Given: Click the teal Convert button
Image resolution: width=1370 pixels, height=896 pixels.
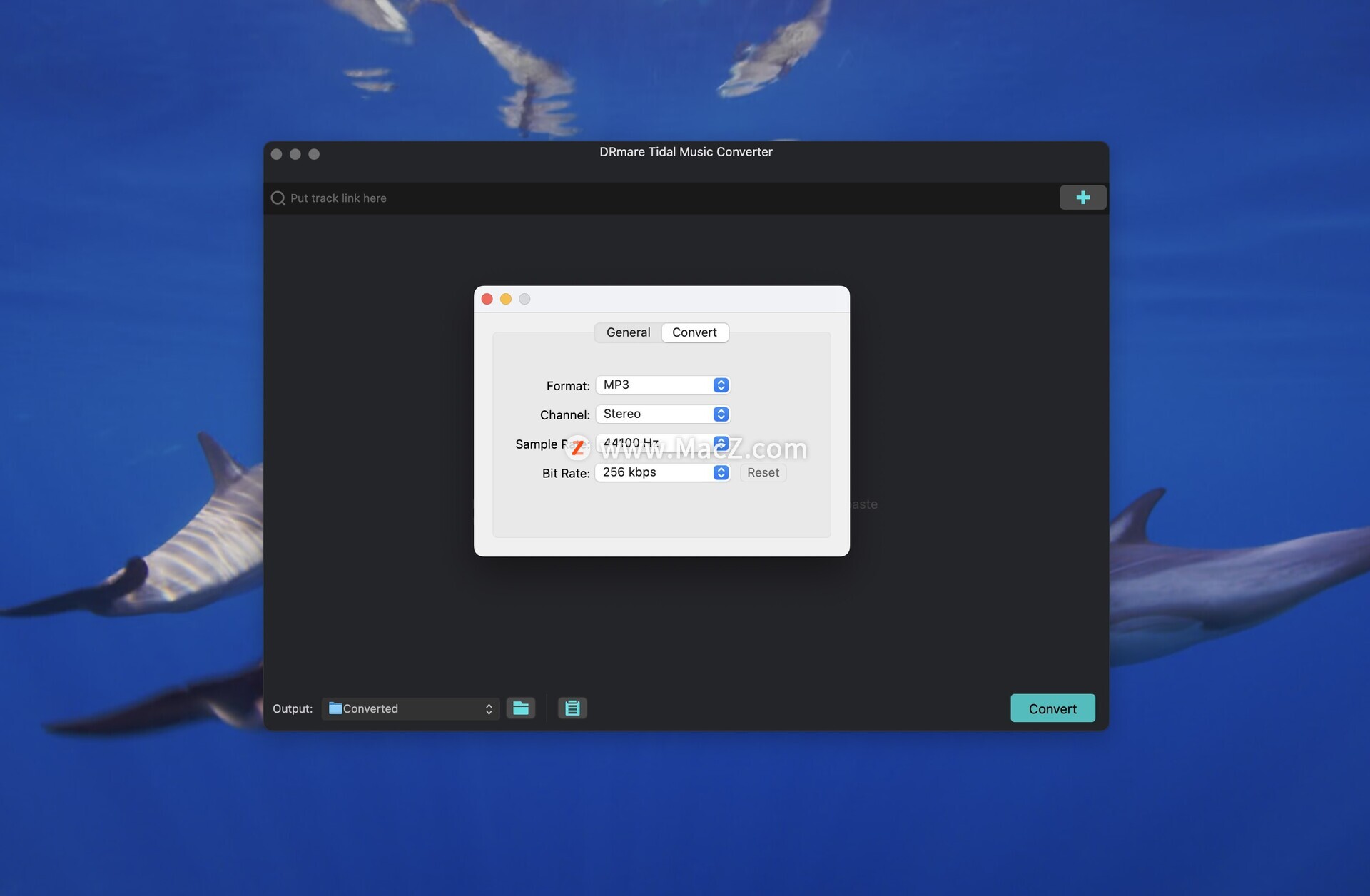Looking at the screenshot, I should coord(1052,708).
